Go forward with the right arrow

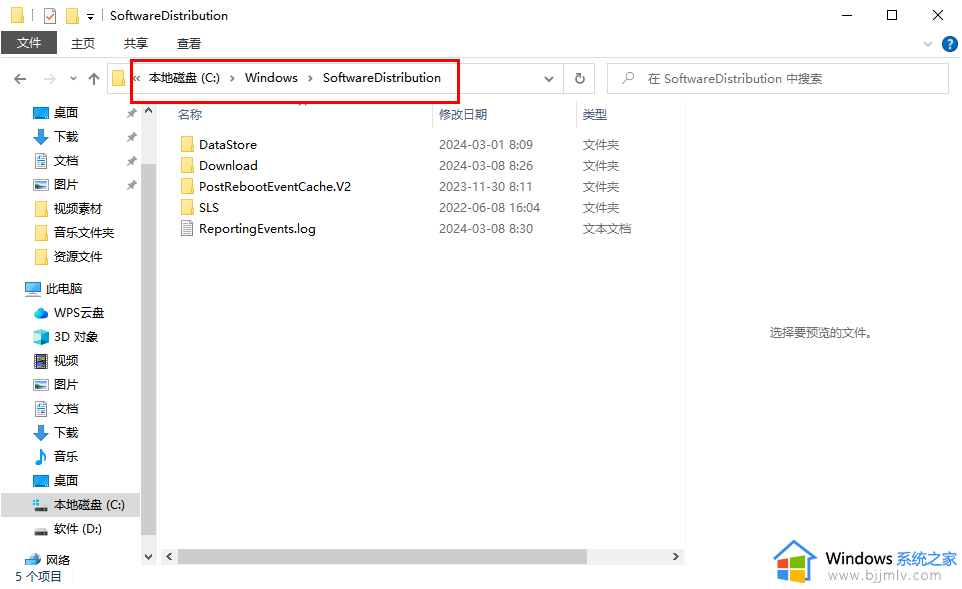[50, 79]
